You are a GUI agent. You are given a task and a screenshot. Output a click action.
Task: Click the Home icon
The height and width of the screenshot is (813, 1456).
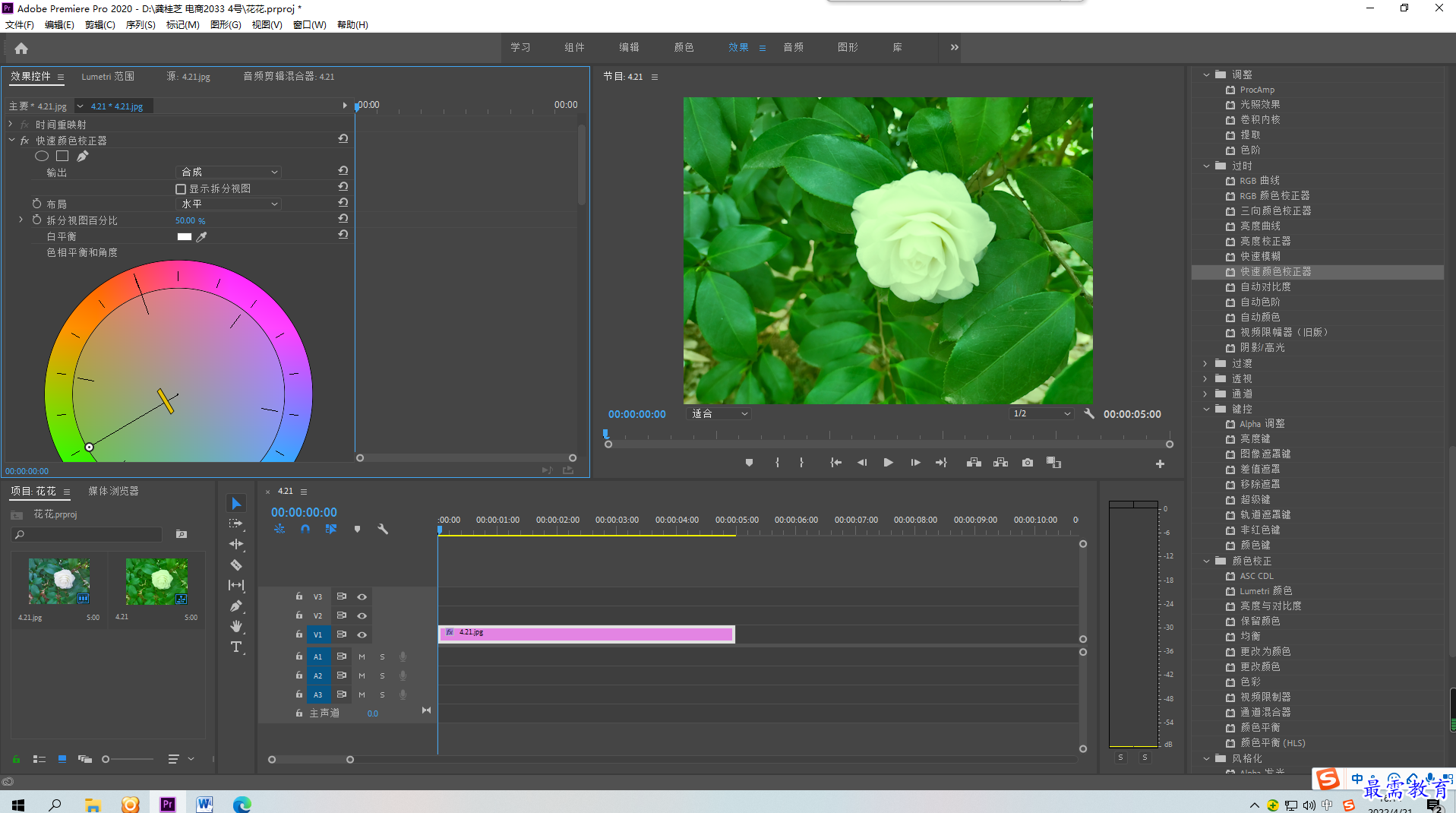(21, 48)
